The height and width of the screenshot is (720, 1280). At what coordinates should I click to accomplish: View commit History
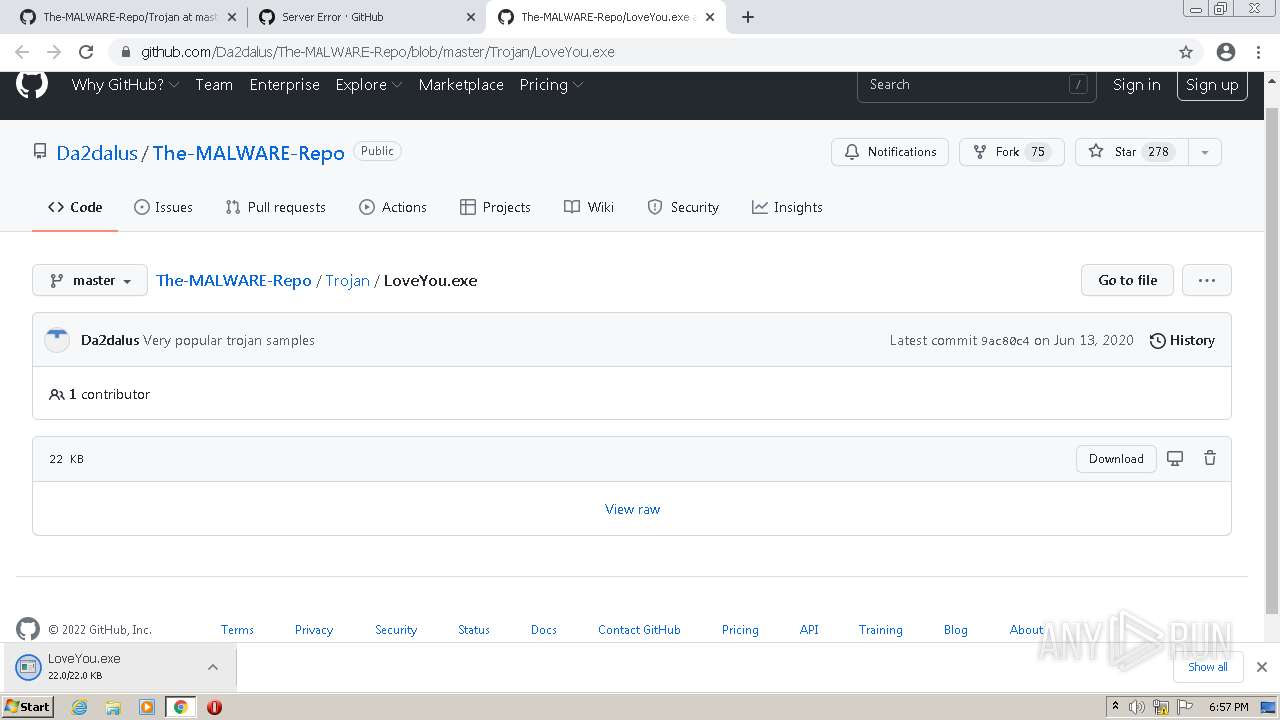[x=1182, y=340]
